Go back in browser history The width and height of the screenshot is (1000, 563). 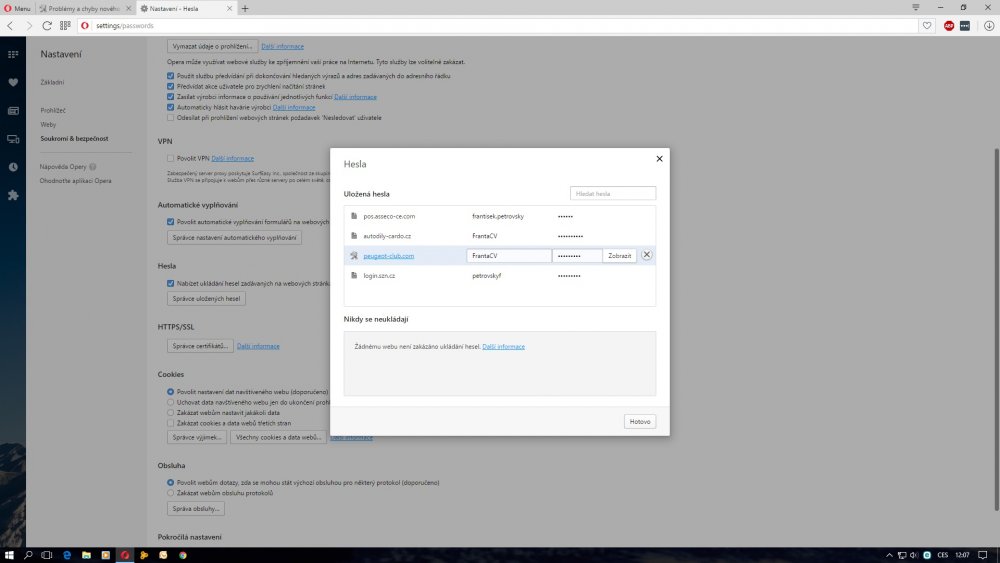coord(10,26)
